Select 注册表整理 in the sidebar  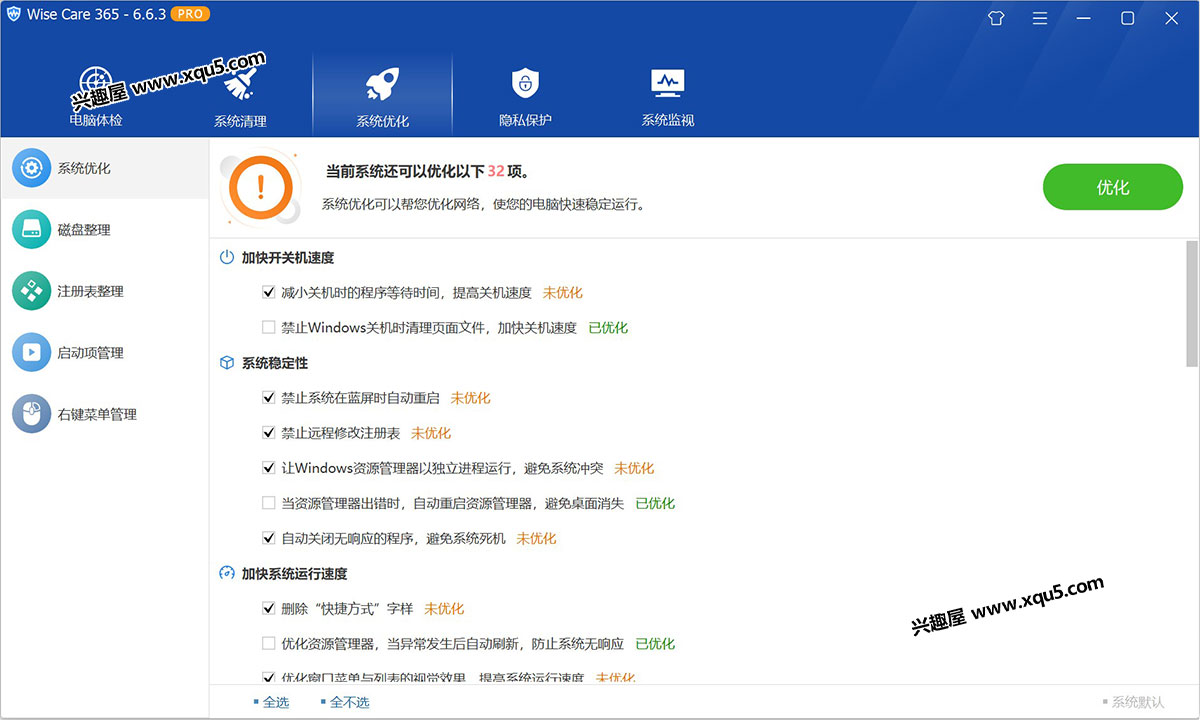[x=90, y=291]
